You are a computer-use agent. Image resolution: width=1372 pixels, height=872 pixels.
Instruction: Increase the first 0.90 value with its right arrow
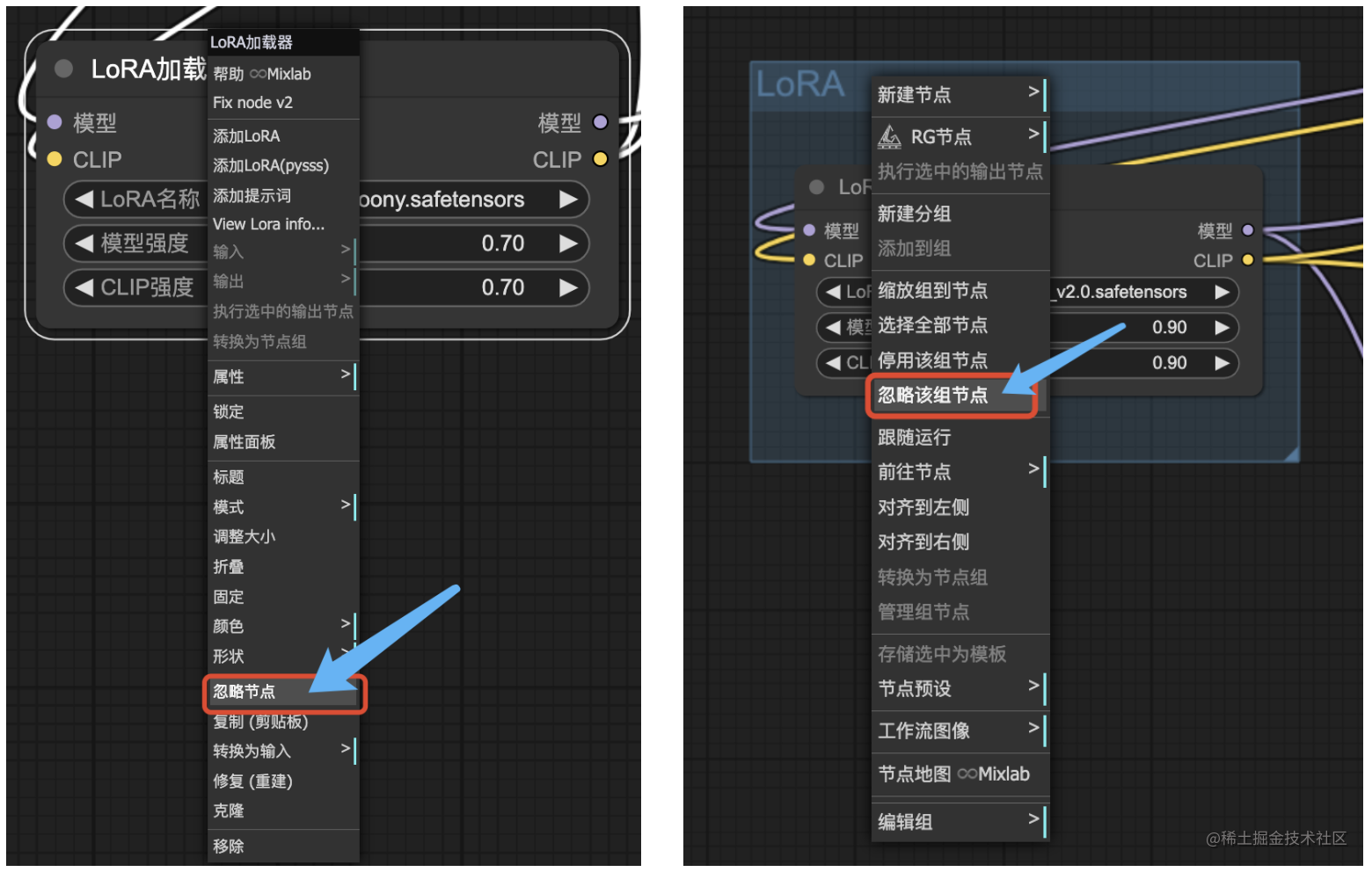pos(1222,327)
